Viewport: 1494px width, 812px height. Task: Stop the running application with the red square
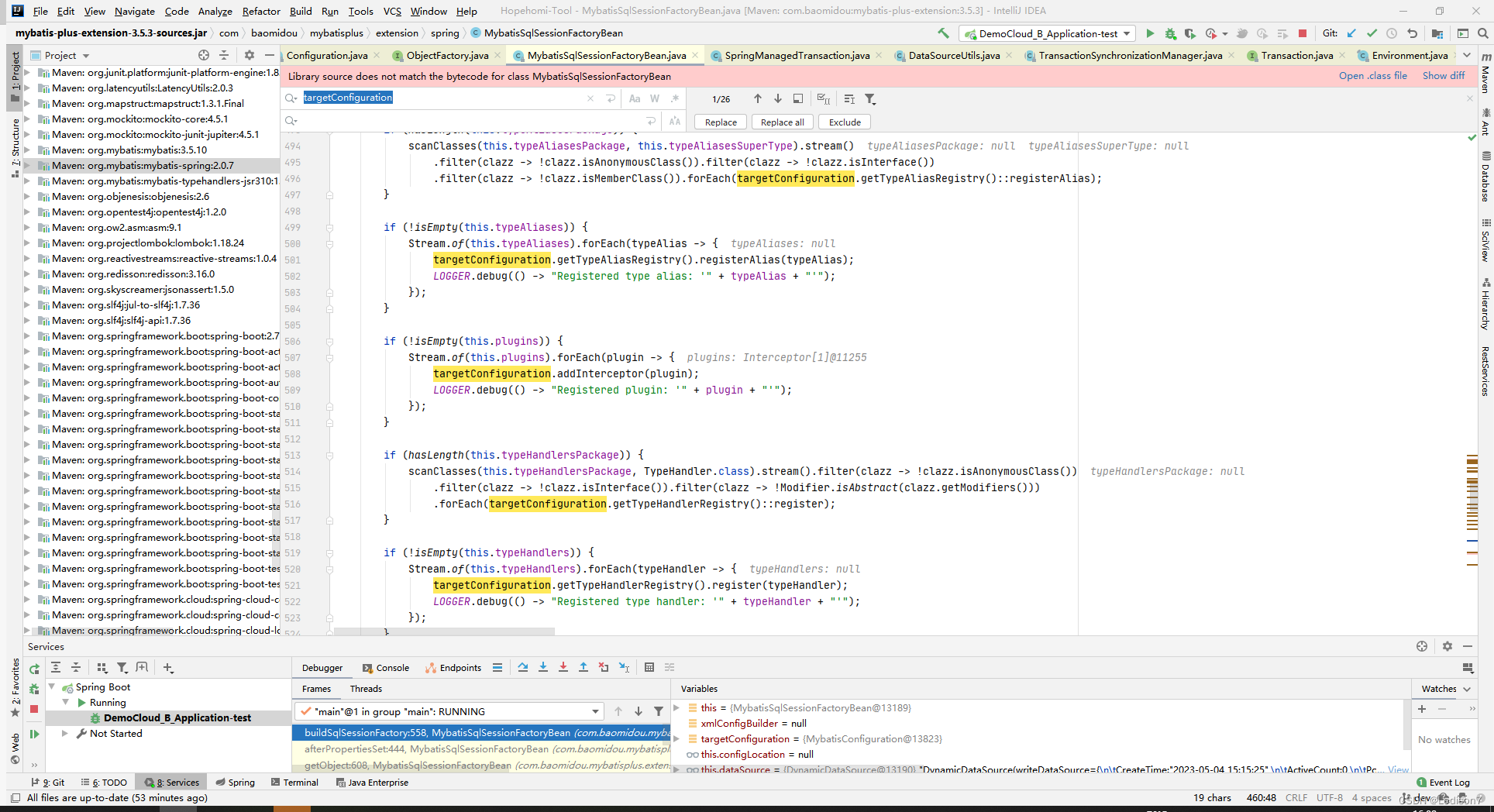tap(1303, 33)
